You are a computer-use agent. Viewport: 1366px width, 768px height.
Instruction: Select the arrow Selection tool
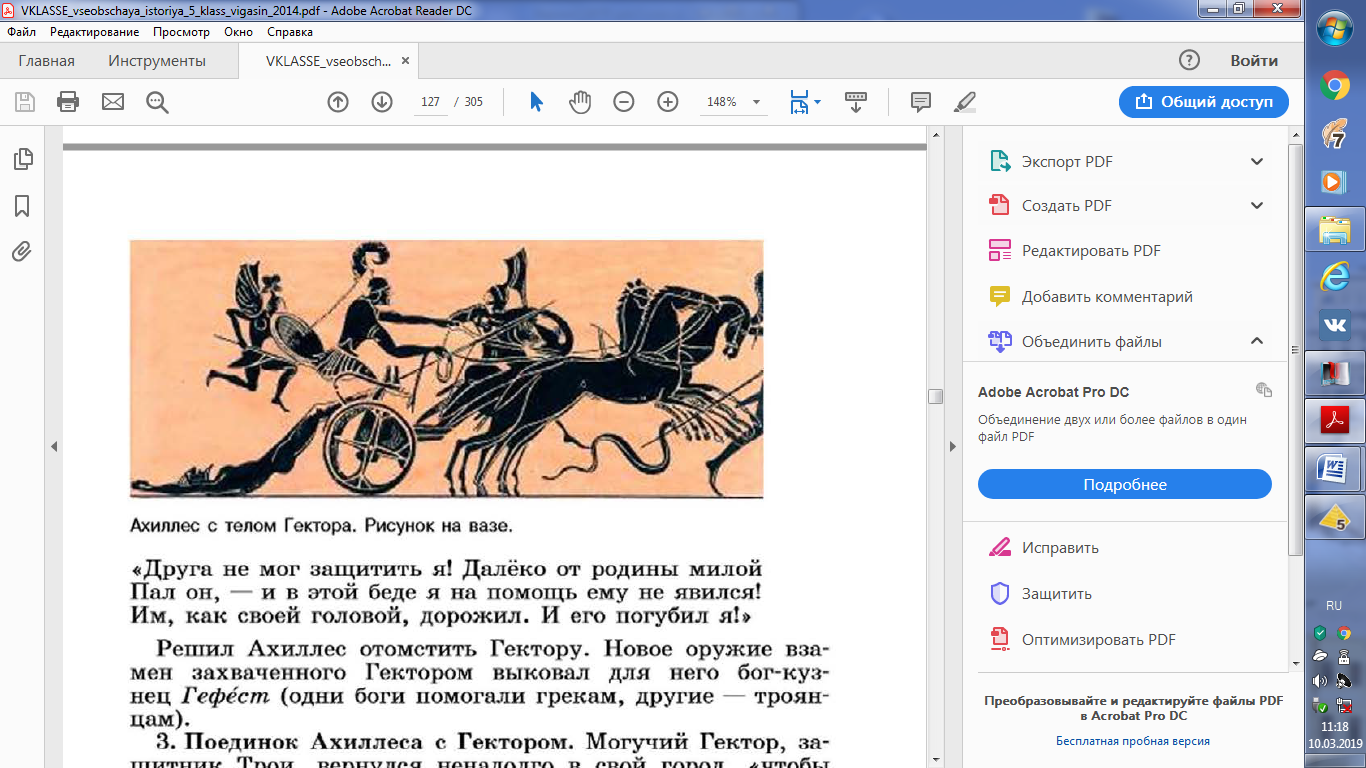(x=536, y=101)
